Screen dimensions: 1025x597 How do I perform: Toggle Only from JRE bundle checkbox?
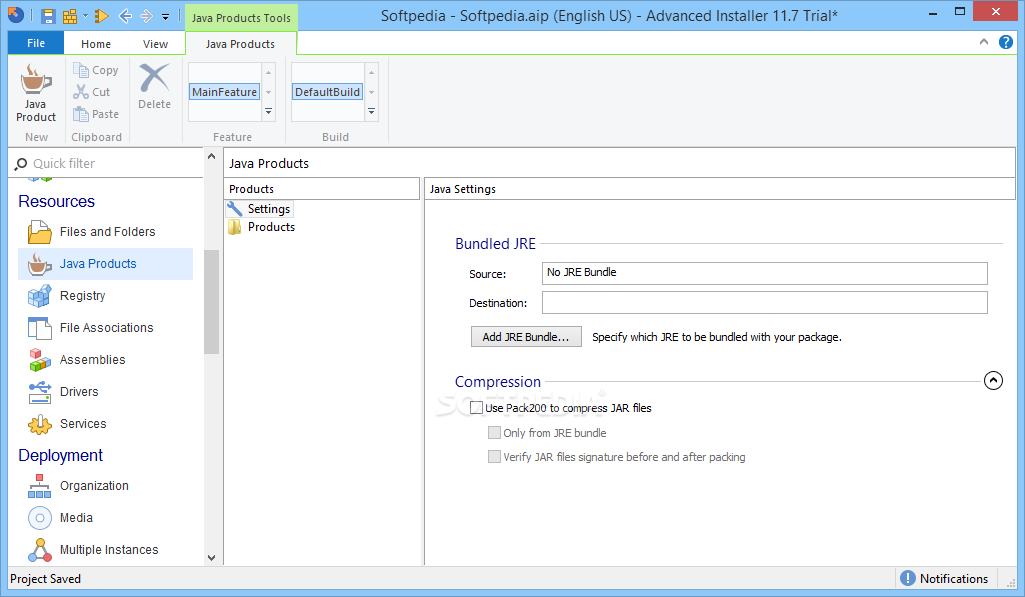494,432
